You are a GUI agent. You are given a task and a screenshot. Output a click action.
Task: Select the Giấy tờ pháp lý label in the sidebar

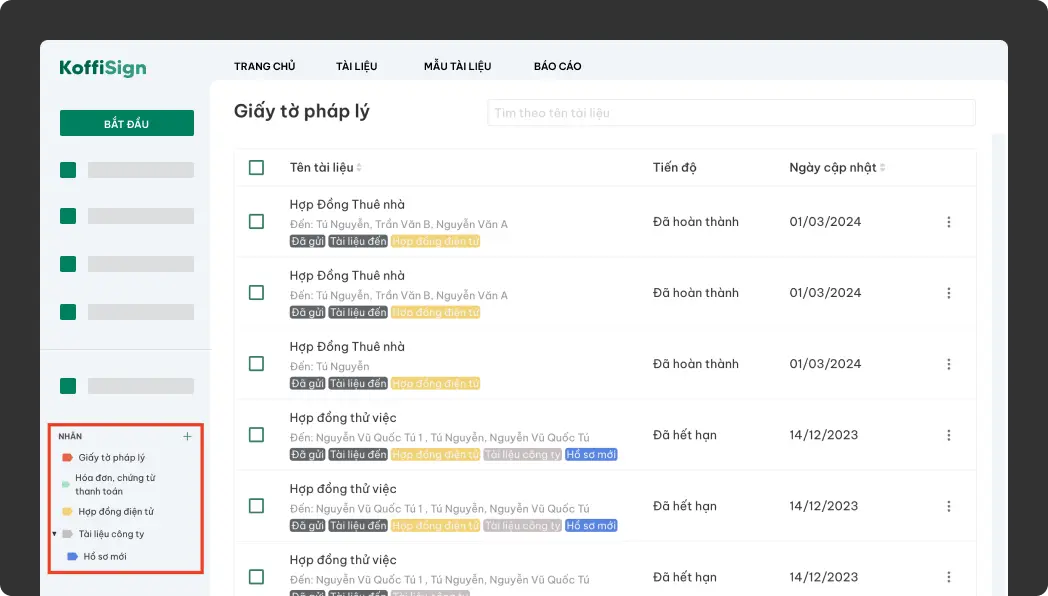click(104, 458)
